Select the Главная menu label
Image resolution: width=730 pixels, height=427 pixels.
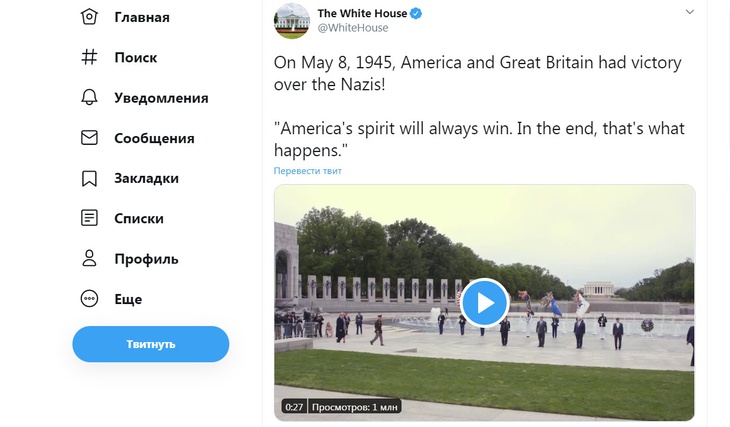(x=142, y=17)
